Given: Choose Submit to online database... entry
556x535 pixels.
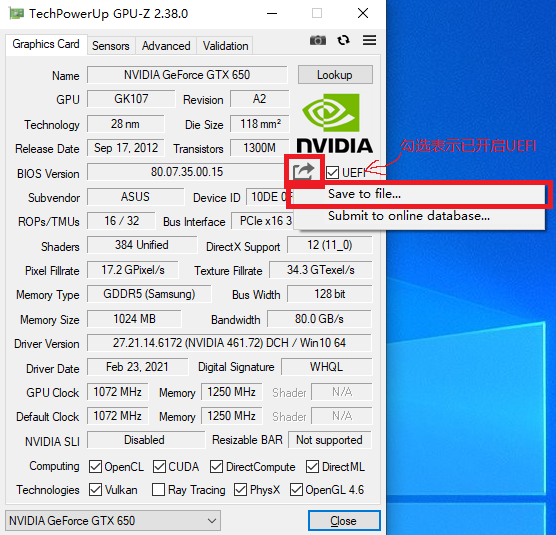Looking at the screenshot, I should [419, 216].
